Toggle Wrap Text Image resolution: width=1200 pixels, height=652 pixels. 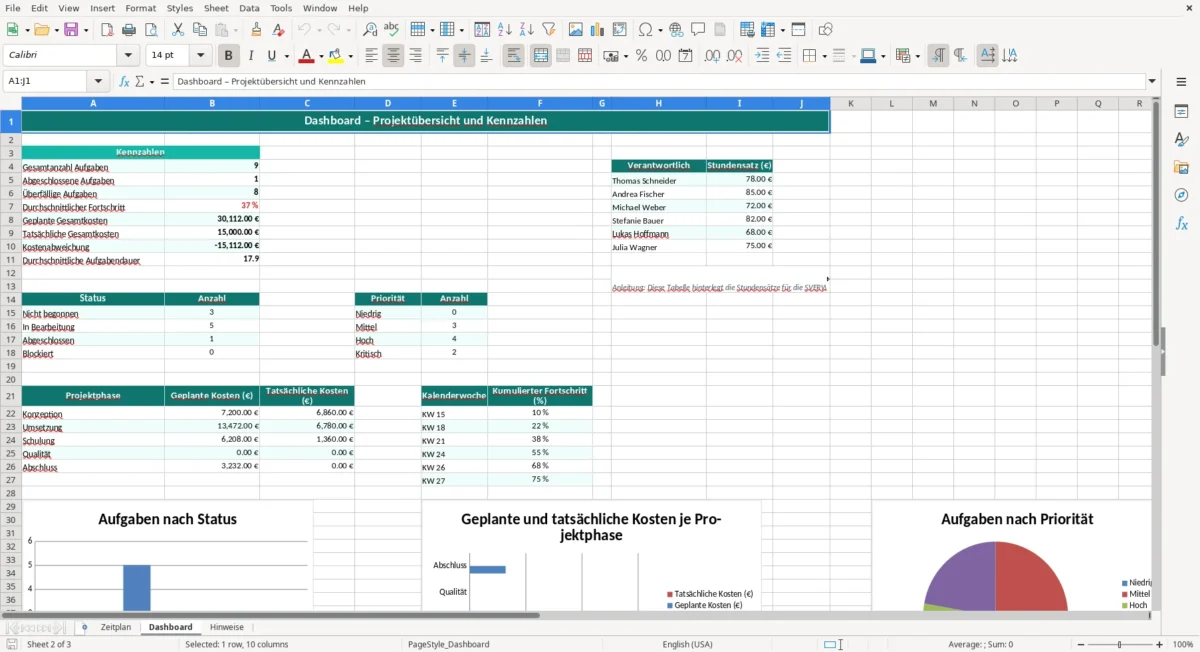pyautogui.click(x=514, y=56)
